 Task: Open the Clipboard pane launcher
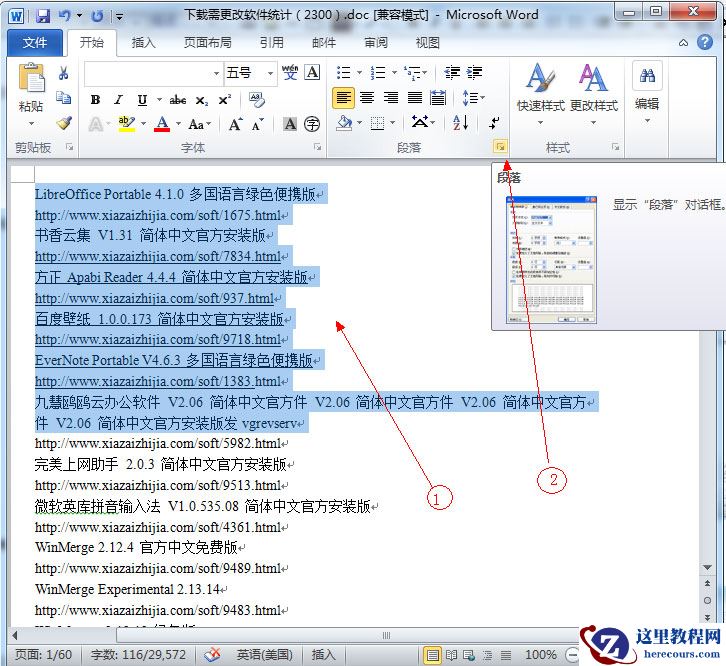pyautogui.click(x=69, y=147)
